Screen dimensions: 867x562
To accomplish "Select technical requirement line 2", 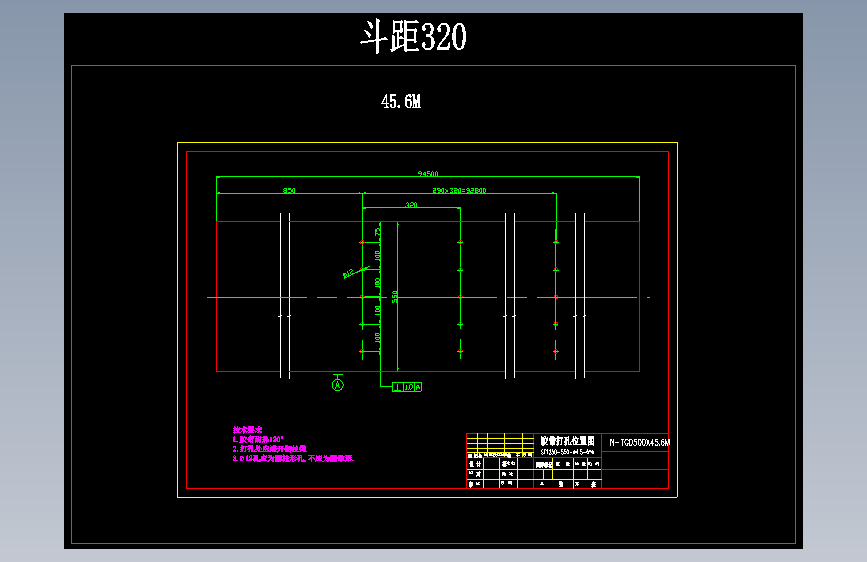I will tap(270, 449).
